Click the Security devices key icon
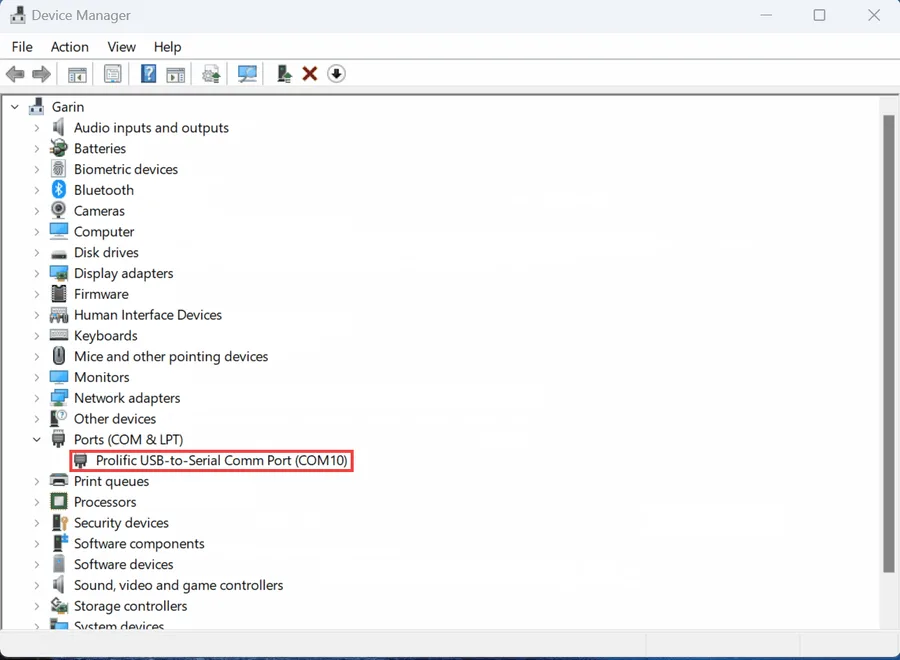The width and height of the screenshot is (900, 660). (60, 522)
